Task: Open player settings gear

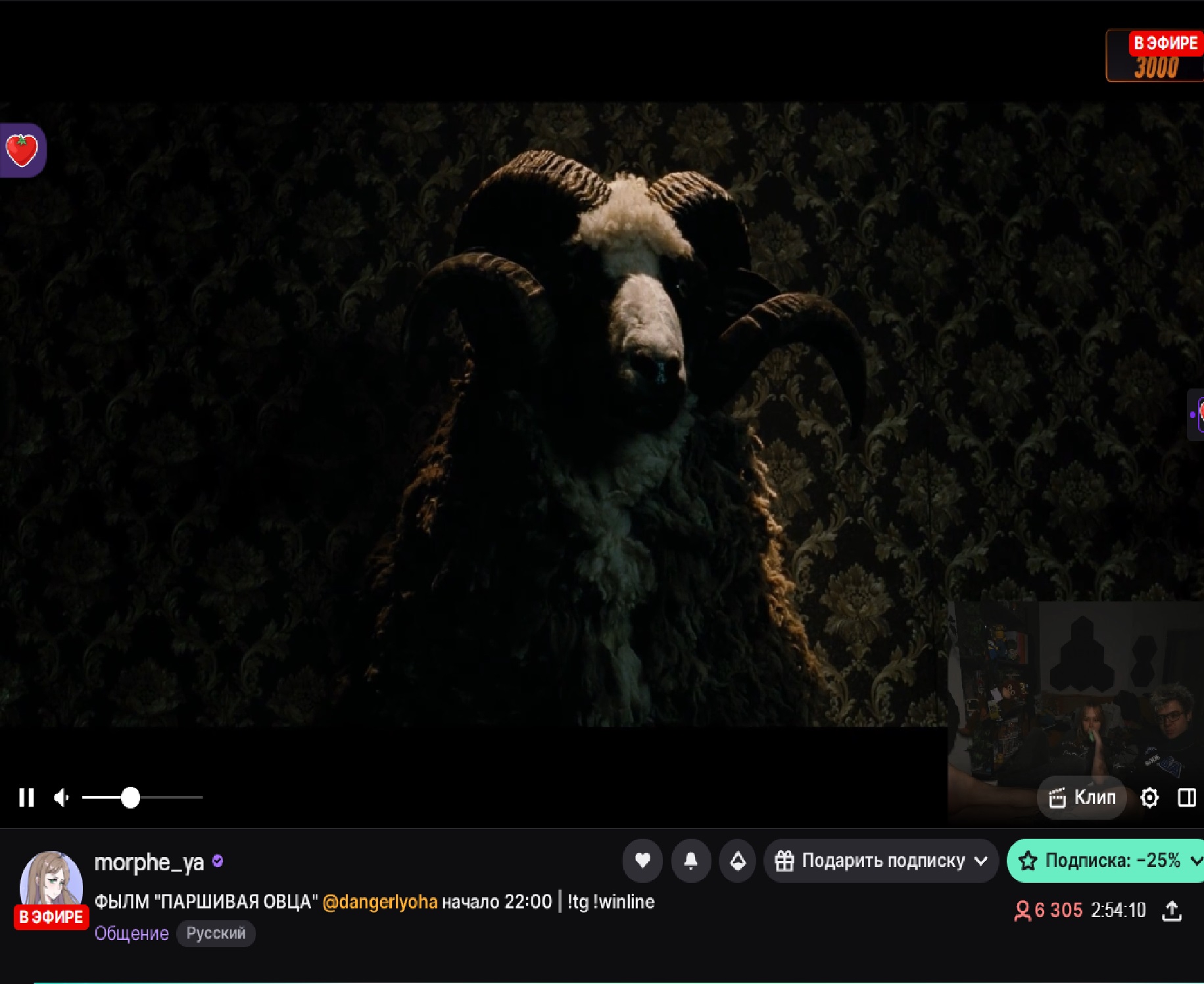Action: pos(1149,797)
